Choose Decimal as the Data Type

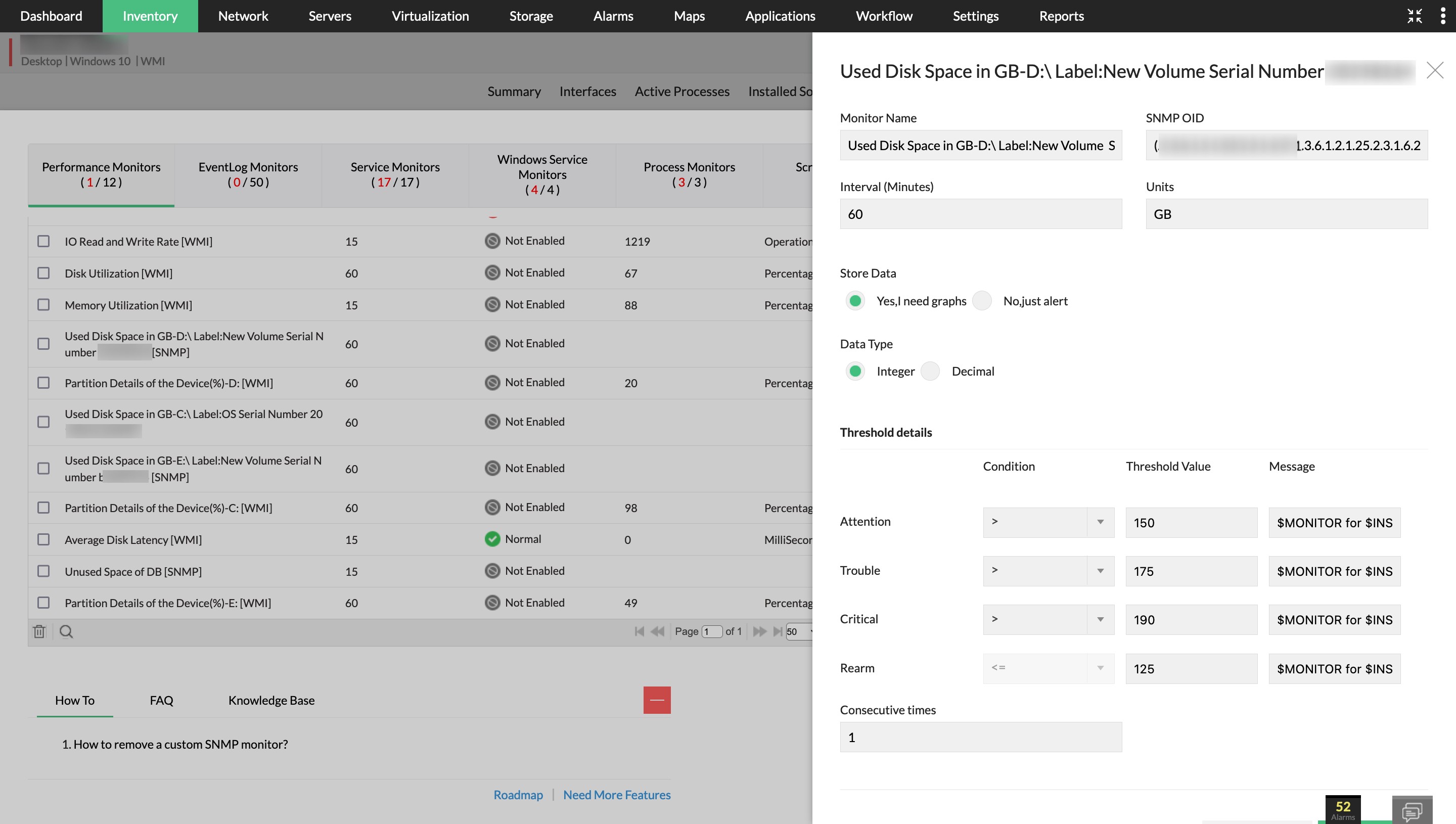(x=930, y=371)
